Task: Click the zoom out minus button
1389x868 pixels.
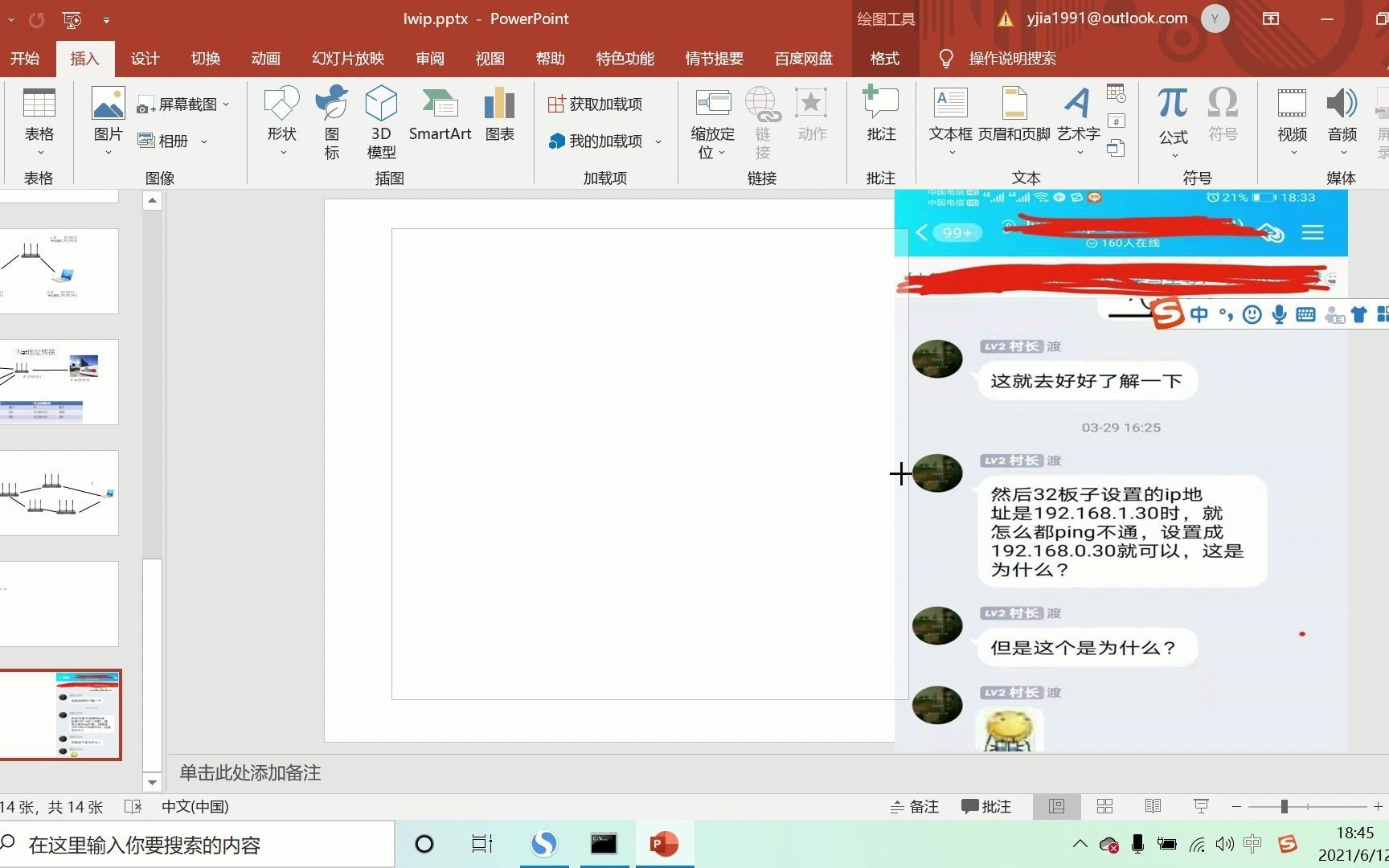Action: point(1236,806)
